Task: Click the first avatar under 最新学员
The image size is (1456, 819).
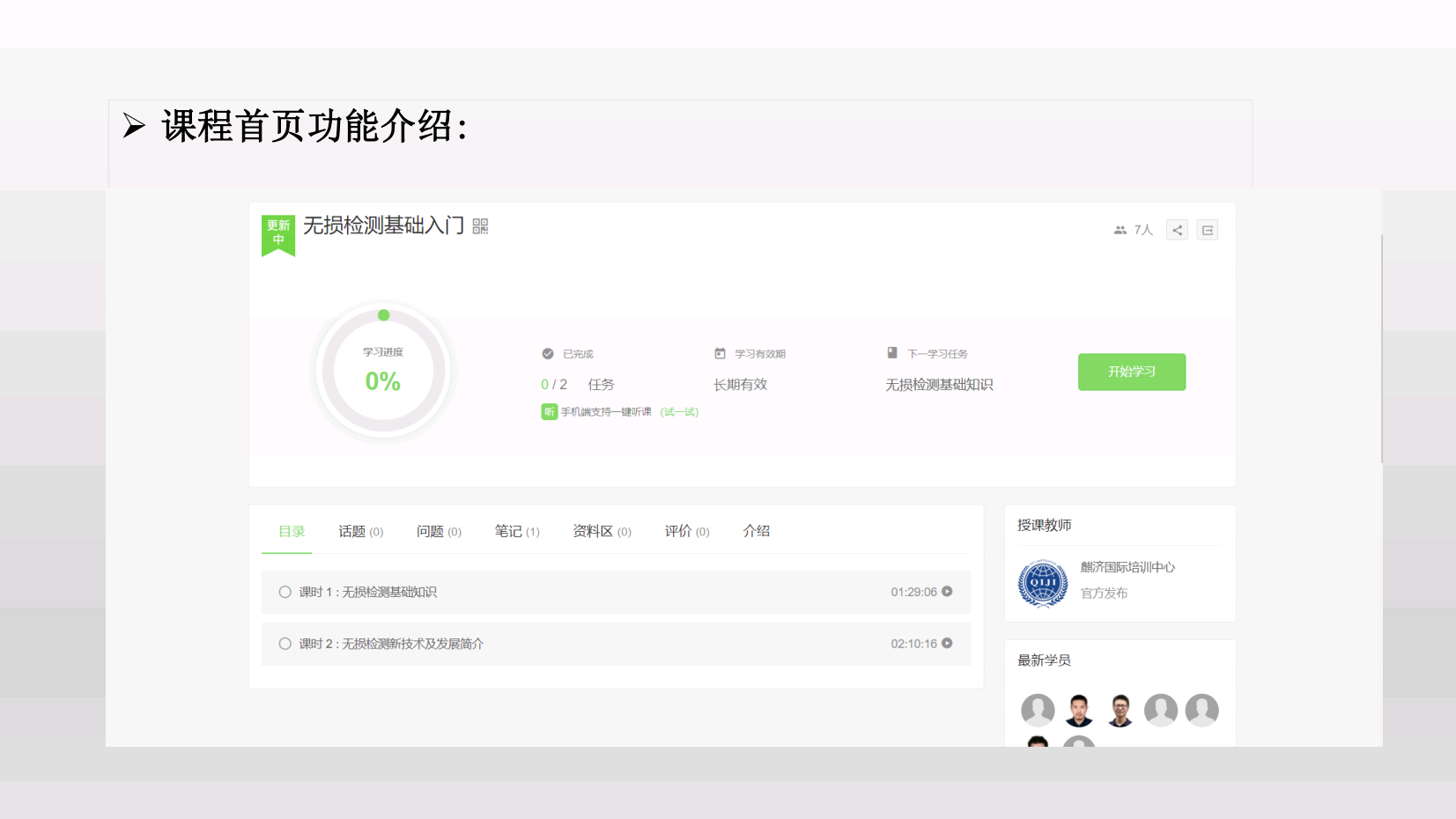Action: coord(1038,710)
